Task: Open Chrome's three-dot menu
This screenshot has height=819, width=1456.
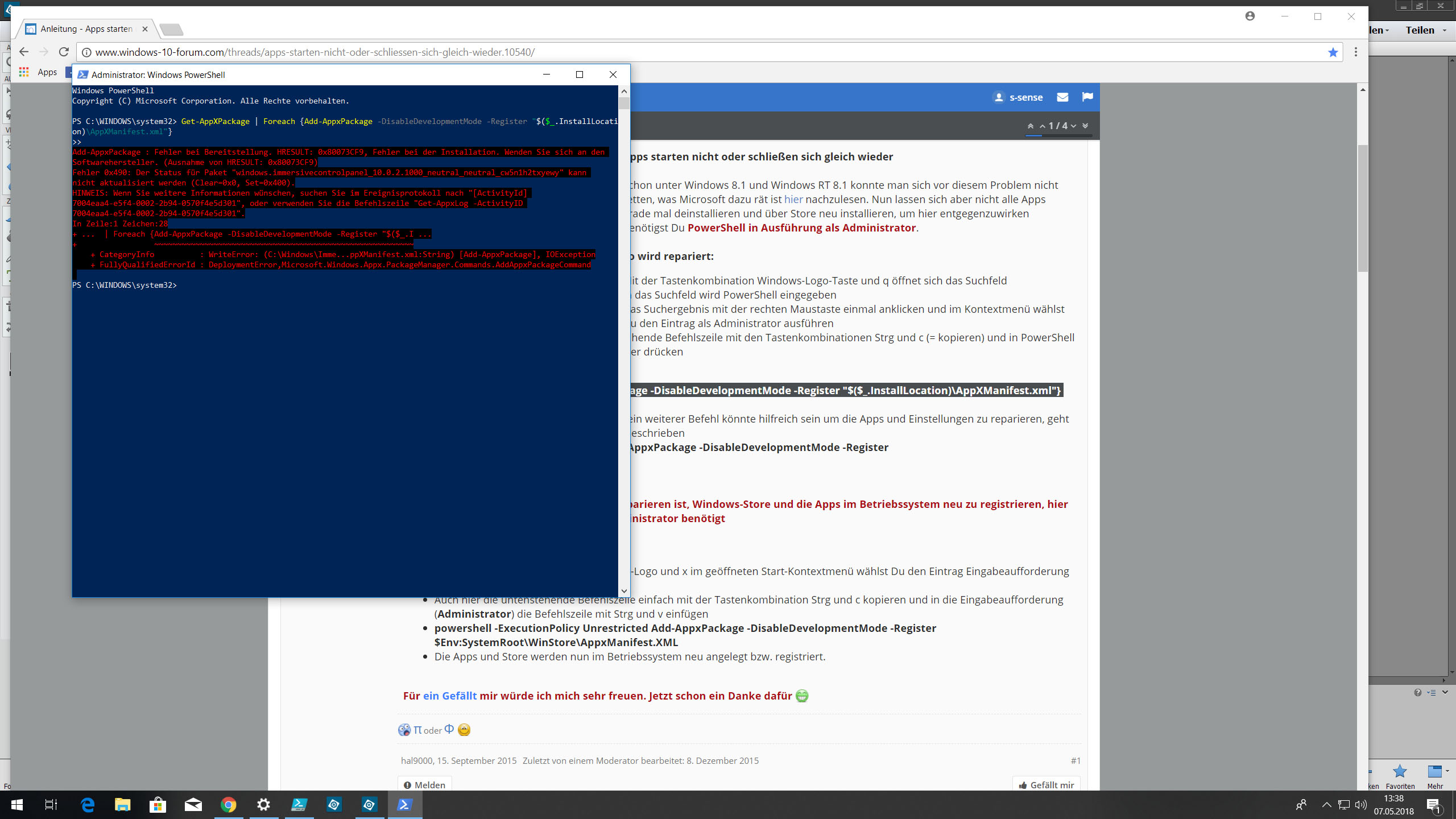Action: (x=1356, y=52)
